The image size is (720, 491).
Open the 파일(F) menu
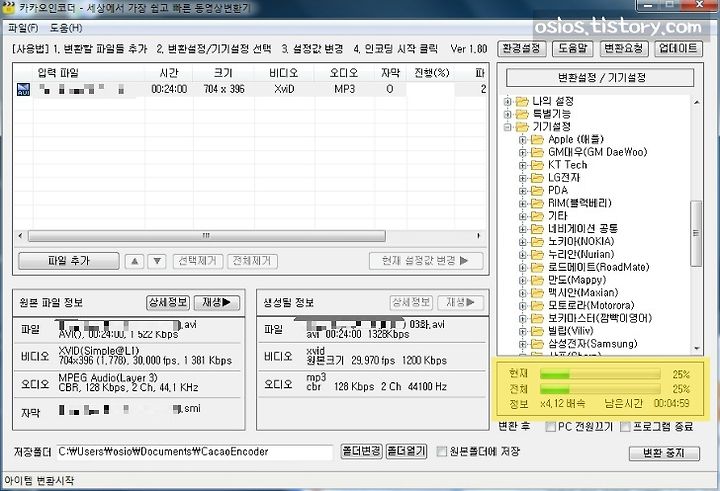pyautogui.click(x=23, y=28)
